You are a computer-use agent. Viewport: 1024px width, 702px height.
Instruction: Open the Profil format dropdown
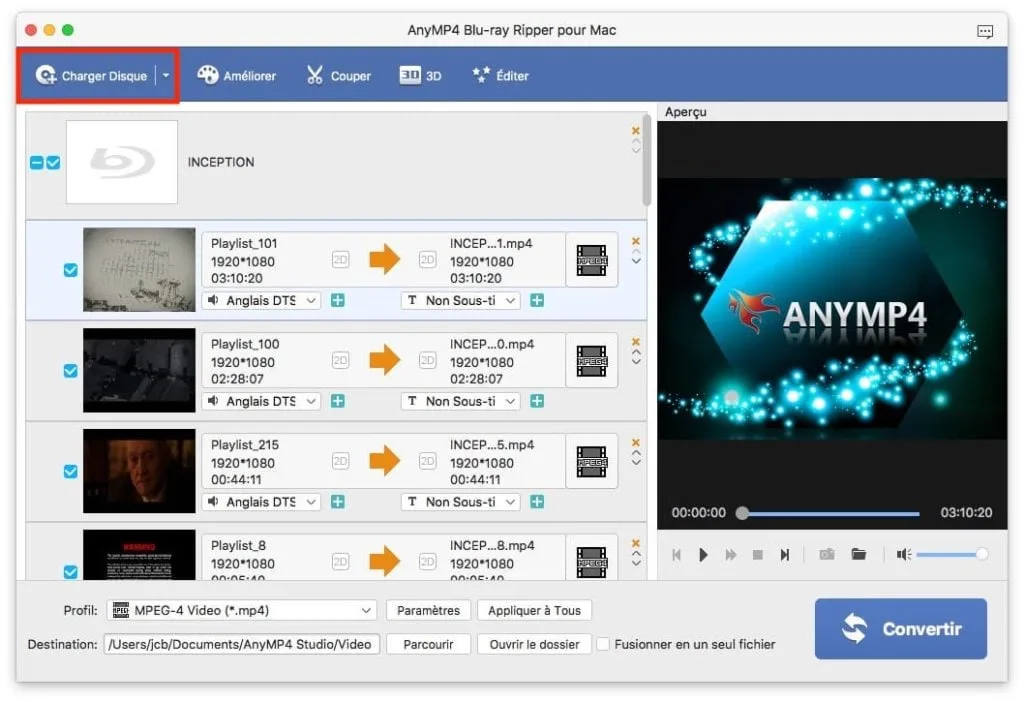point(242,610)
